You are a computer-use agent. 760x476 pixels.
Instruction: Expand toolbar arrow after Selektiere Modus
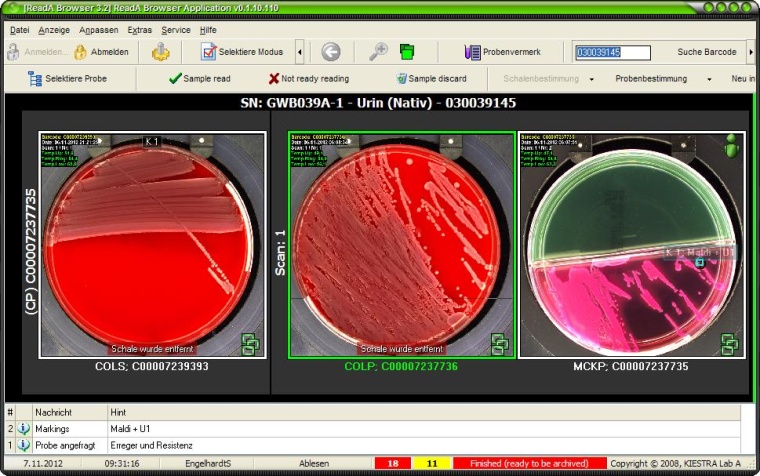point(300,52)
